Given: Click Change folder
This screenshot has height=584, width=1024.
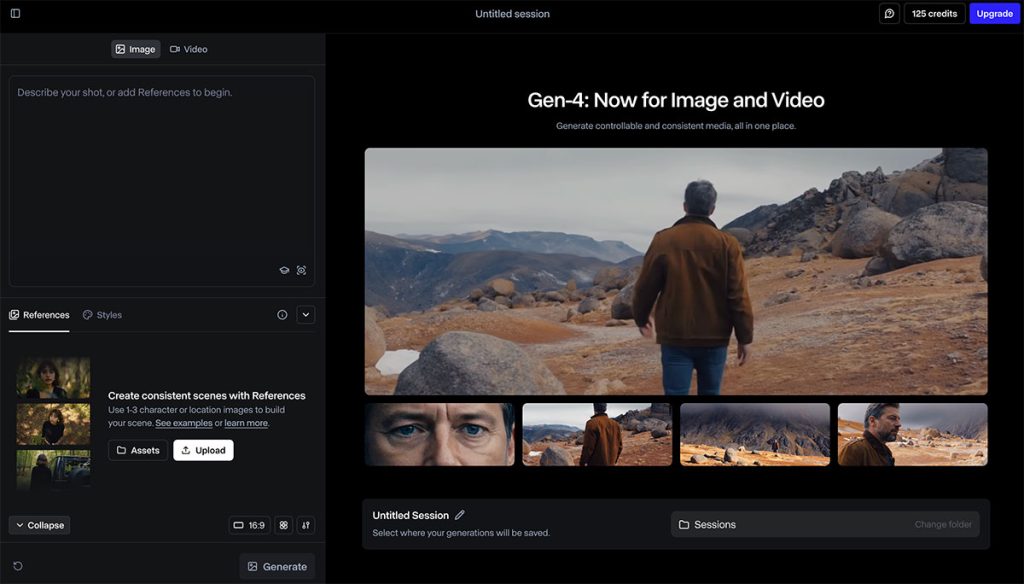Looking at the screenshot, I should click(x=943, y=525).
